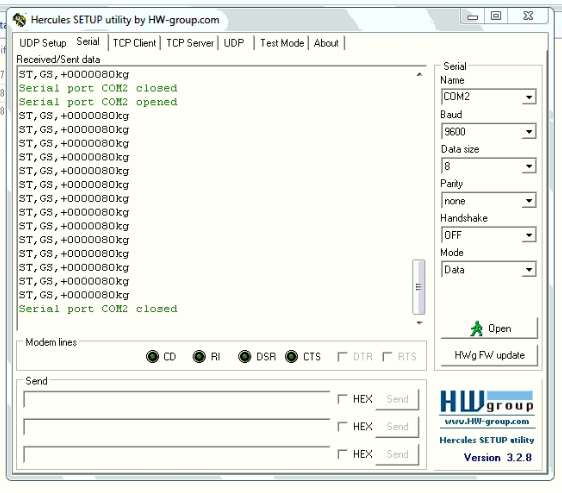
Task: Minimize the Hercules window
Action: [x=472, y=16]
